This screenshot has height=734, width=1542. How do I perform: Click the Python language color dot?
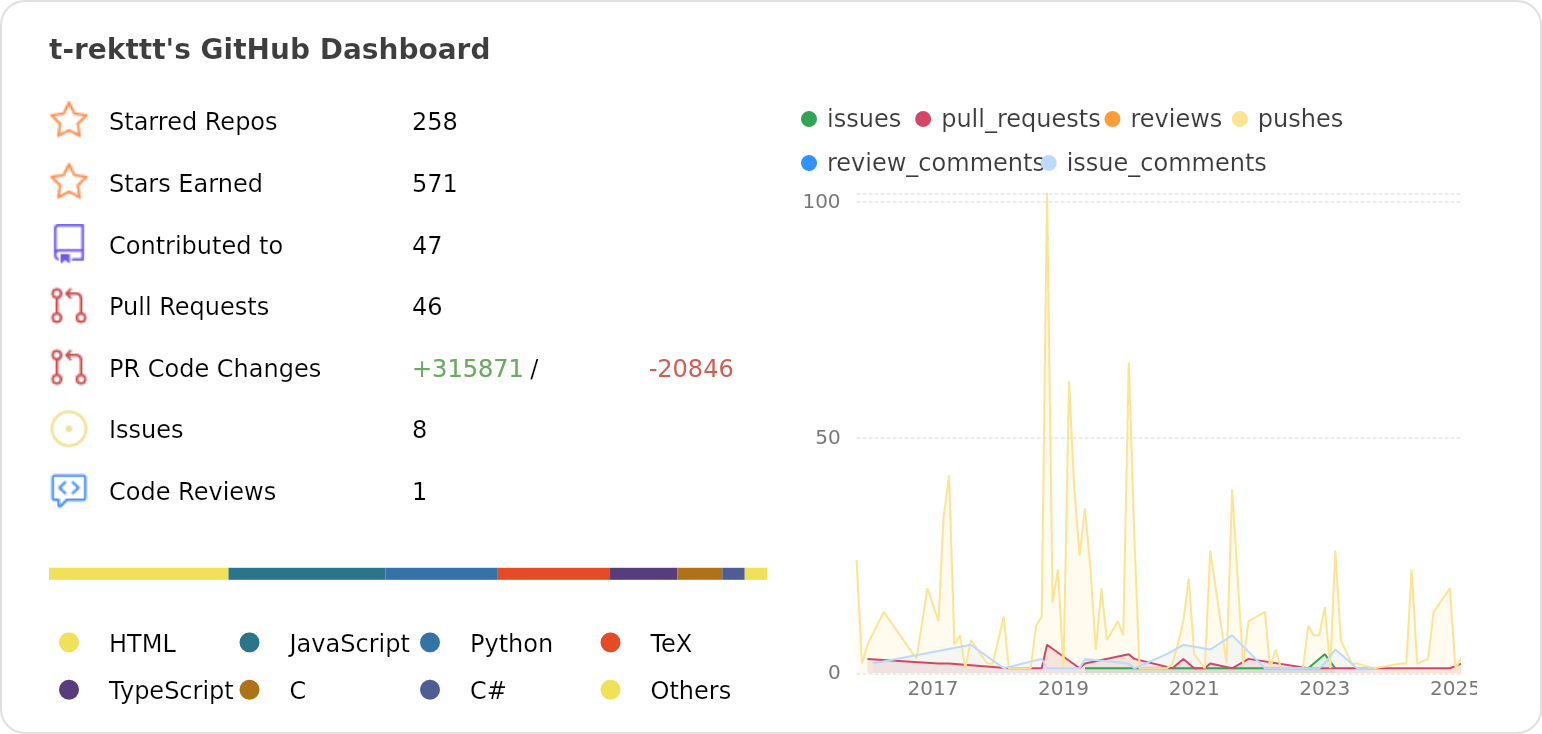tap(430, 643)
